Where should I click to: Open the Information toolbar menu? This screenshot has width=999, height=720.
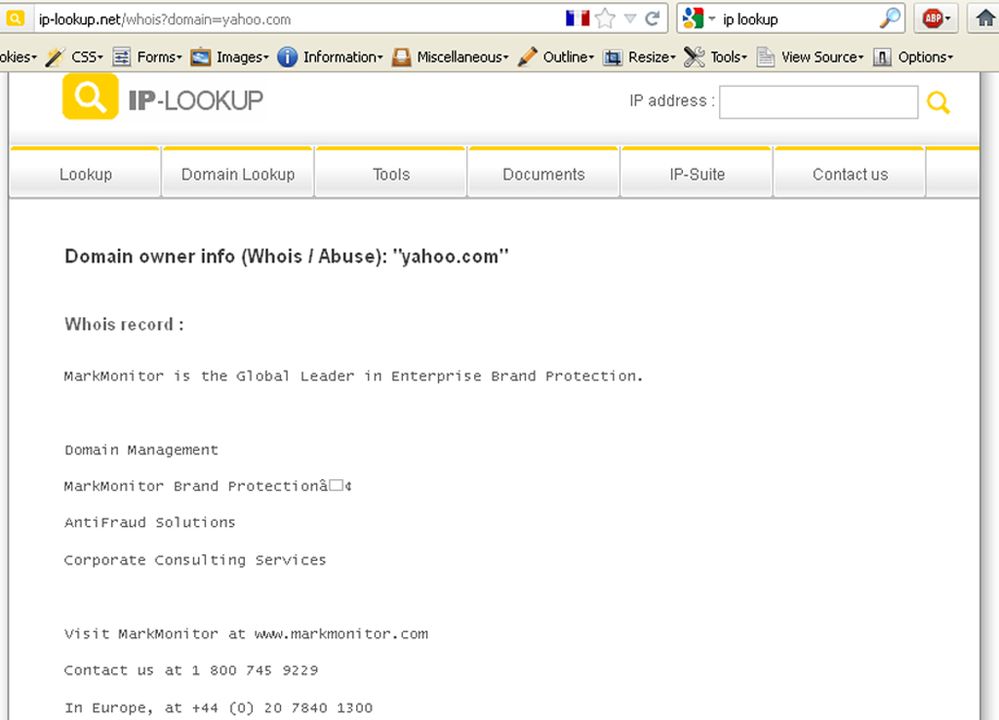tap(330, 57)
